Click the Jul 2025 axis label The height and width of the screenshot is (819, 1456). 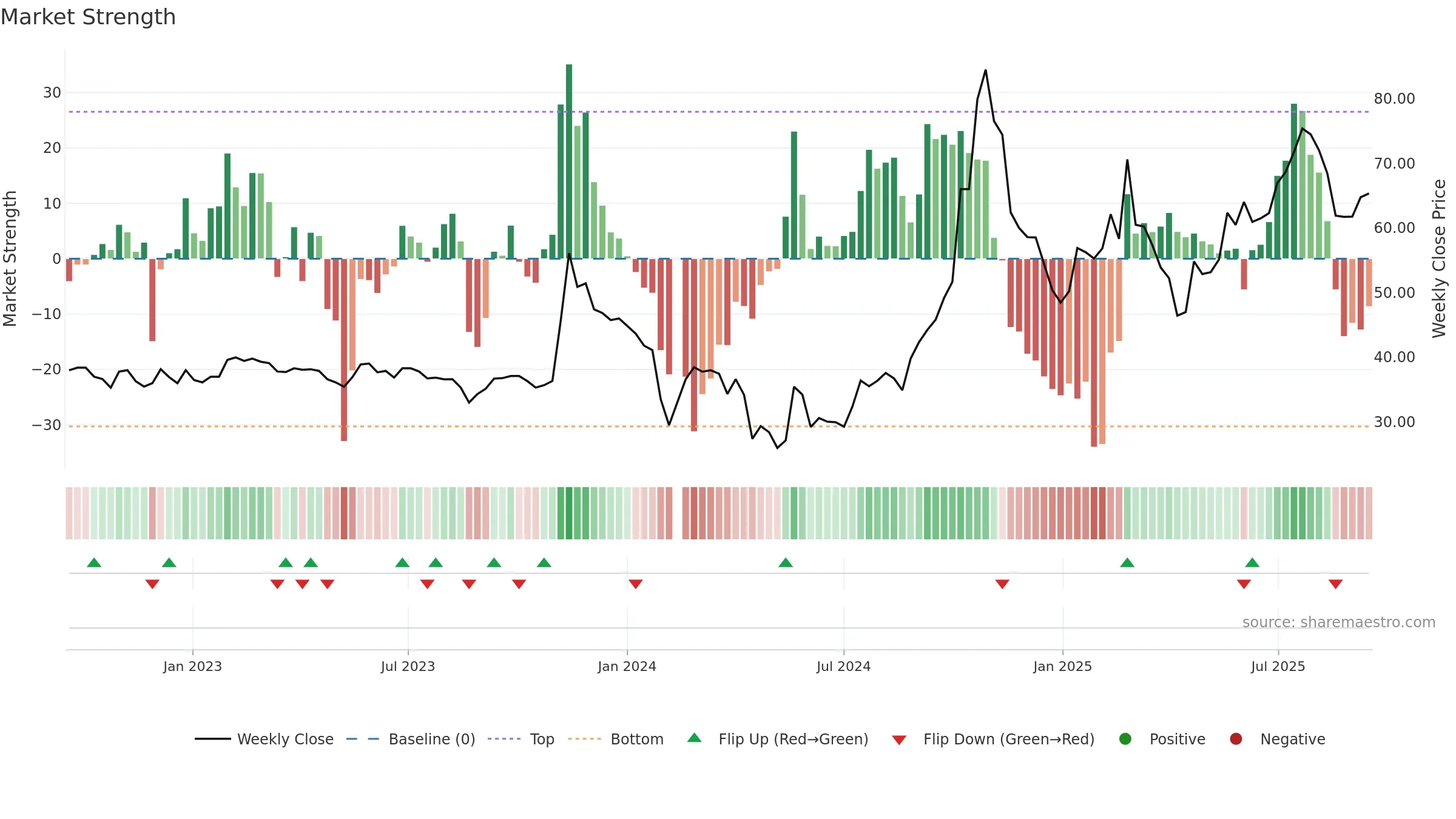(1278, 666)
